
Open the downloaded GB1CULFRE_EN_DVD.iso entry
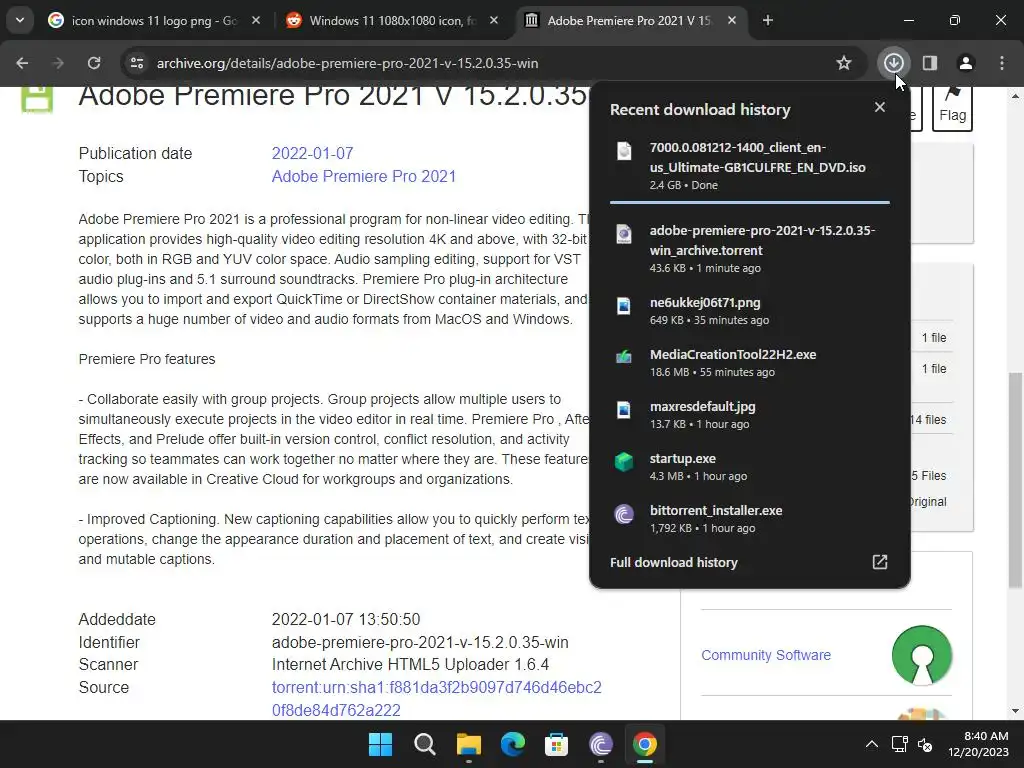pyautogui.click(x=749, y=166)
